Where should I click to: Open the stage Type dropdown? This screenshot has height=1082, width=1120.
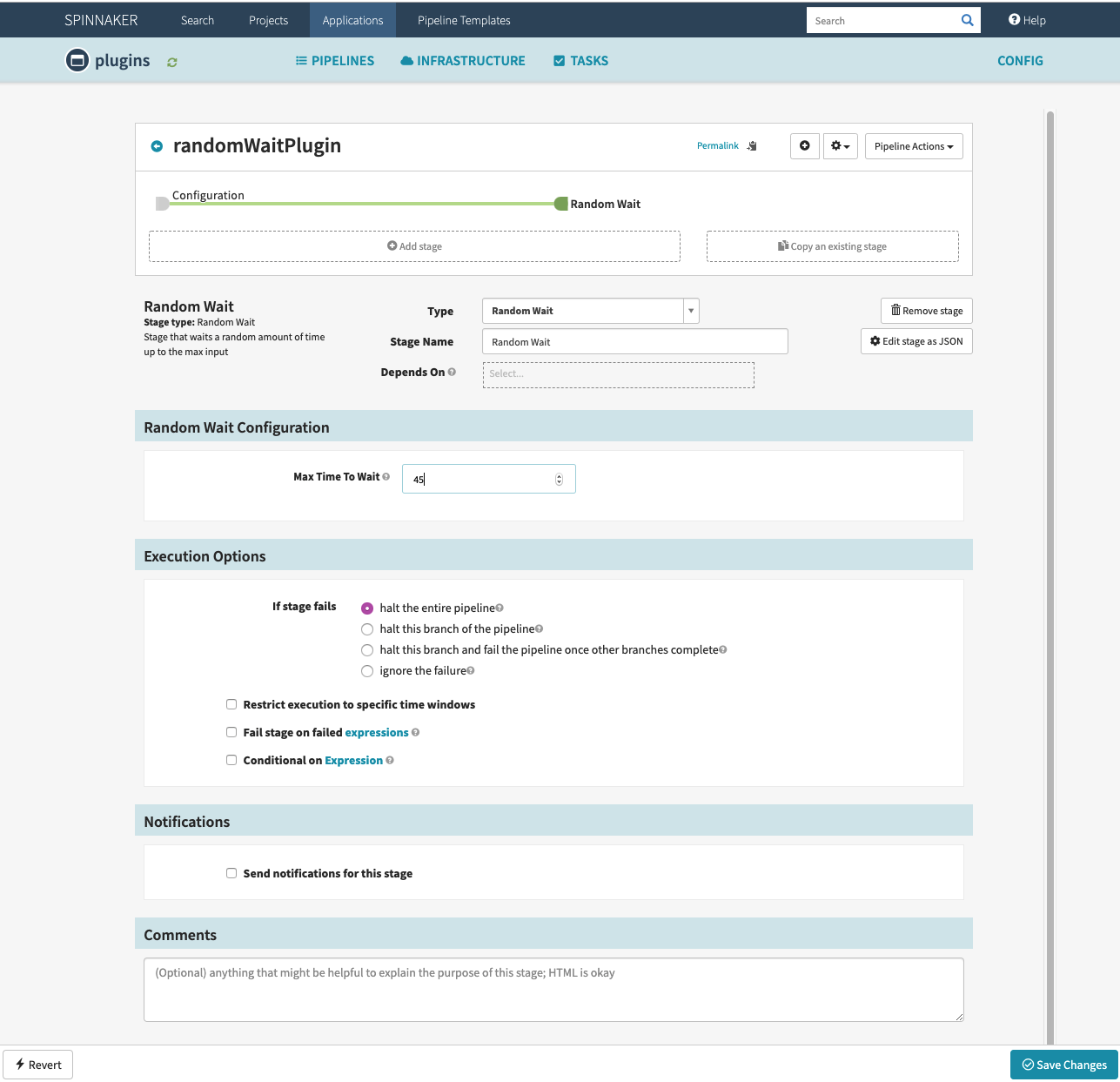(x=591, y=311)
